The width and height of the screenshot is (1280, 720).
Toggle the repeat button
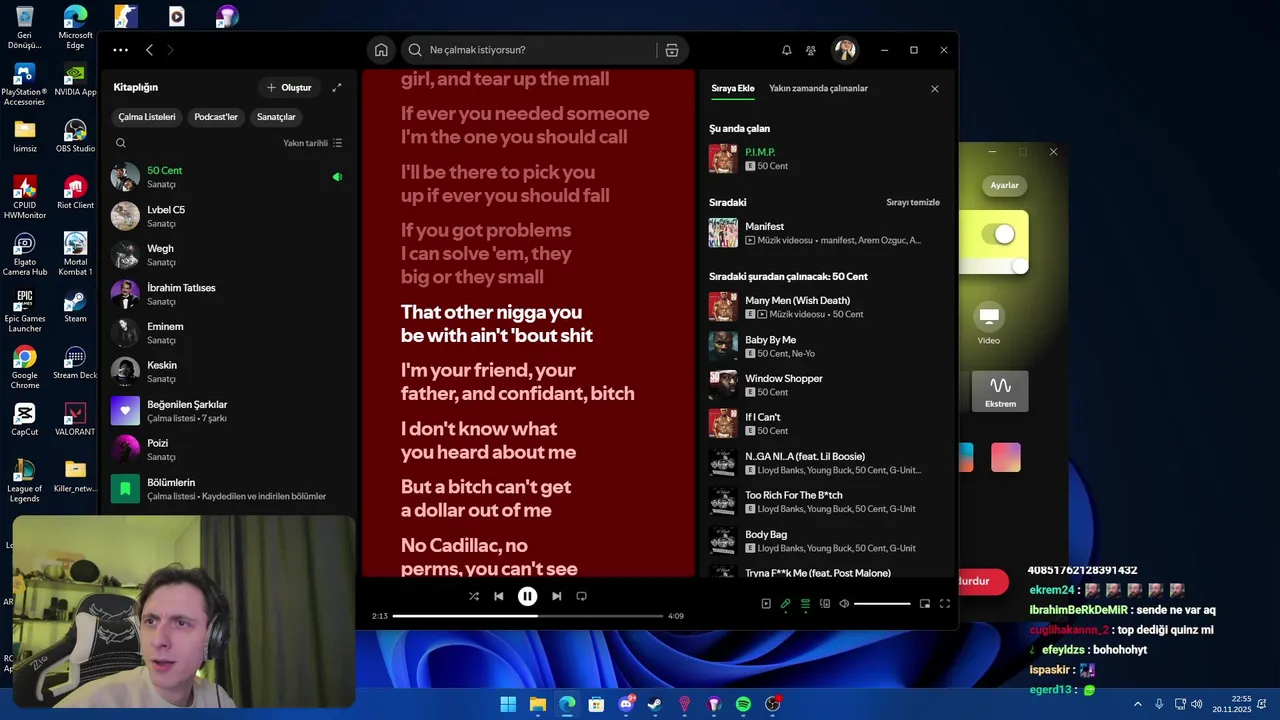click(581, 596)
